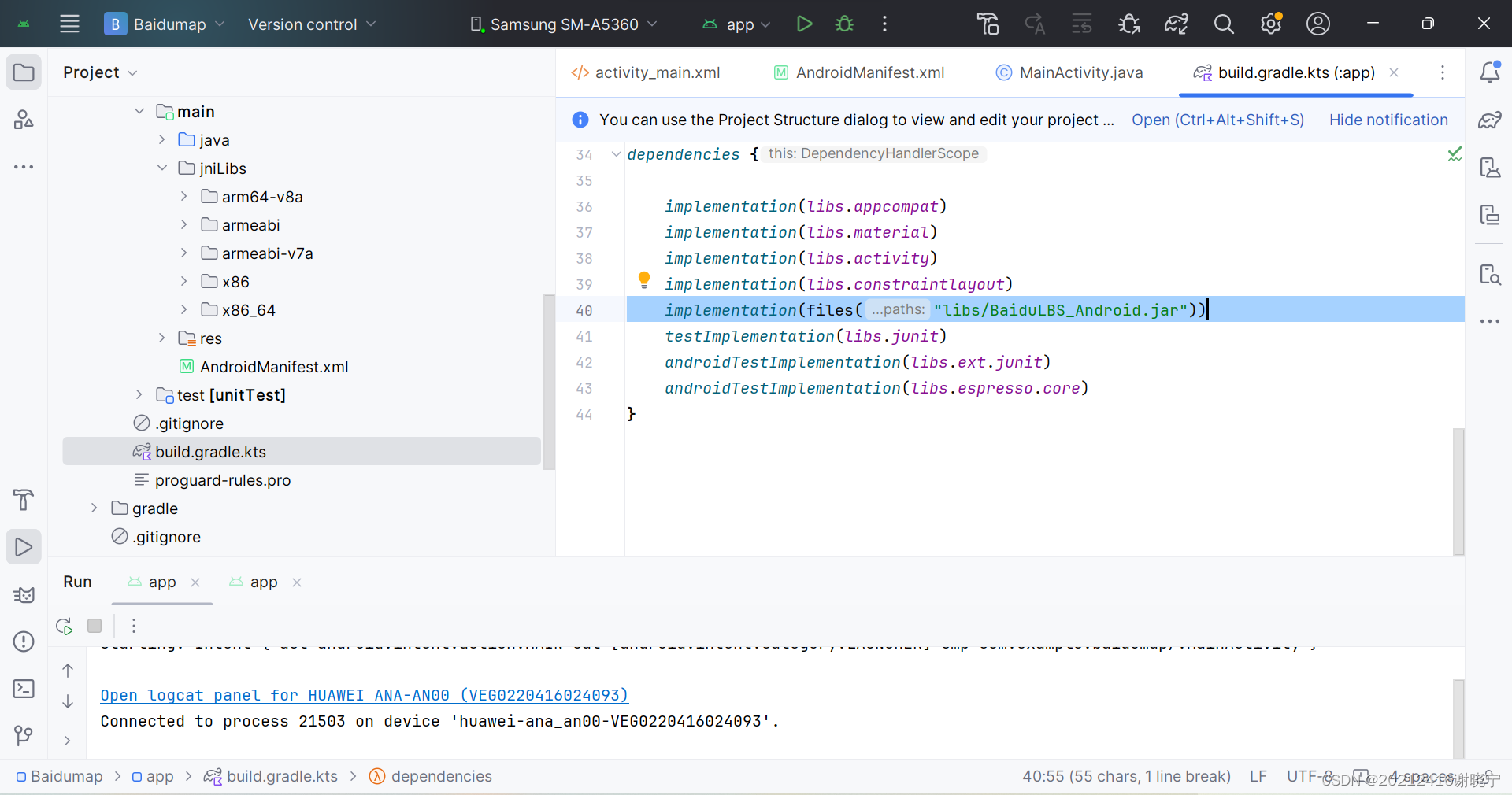This screenshot has width=1512, height=795.
Task: Select proguard-rules.pro in project tree
Action: click(x=212, y=479)
